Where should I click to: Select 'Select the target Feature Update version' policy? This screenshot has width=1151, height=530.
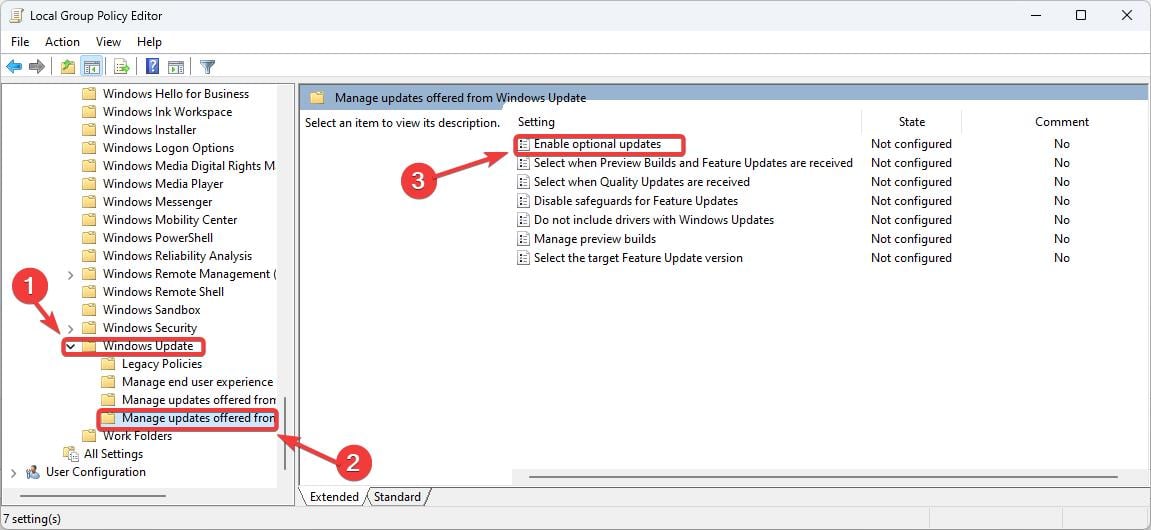pos(638,258)
